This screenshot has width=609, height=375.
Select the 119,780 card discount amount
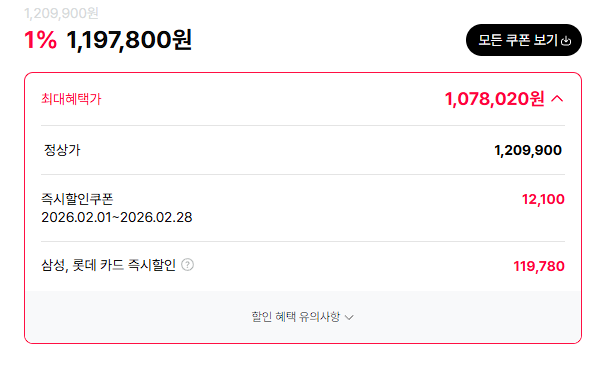(x=539, y=266)
